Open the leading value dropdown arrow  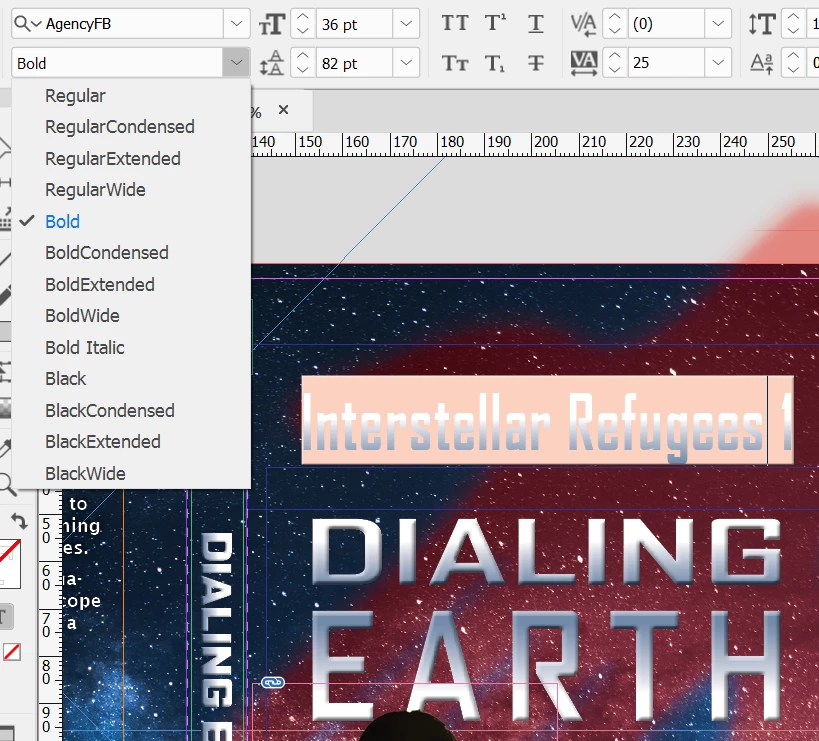tap(406, 63)
